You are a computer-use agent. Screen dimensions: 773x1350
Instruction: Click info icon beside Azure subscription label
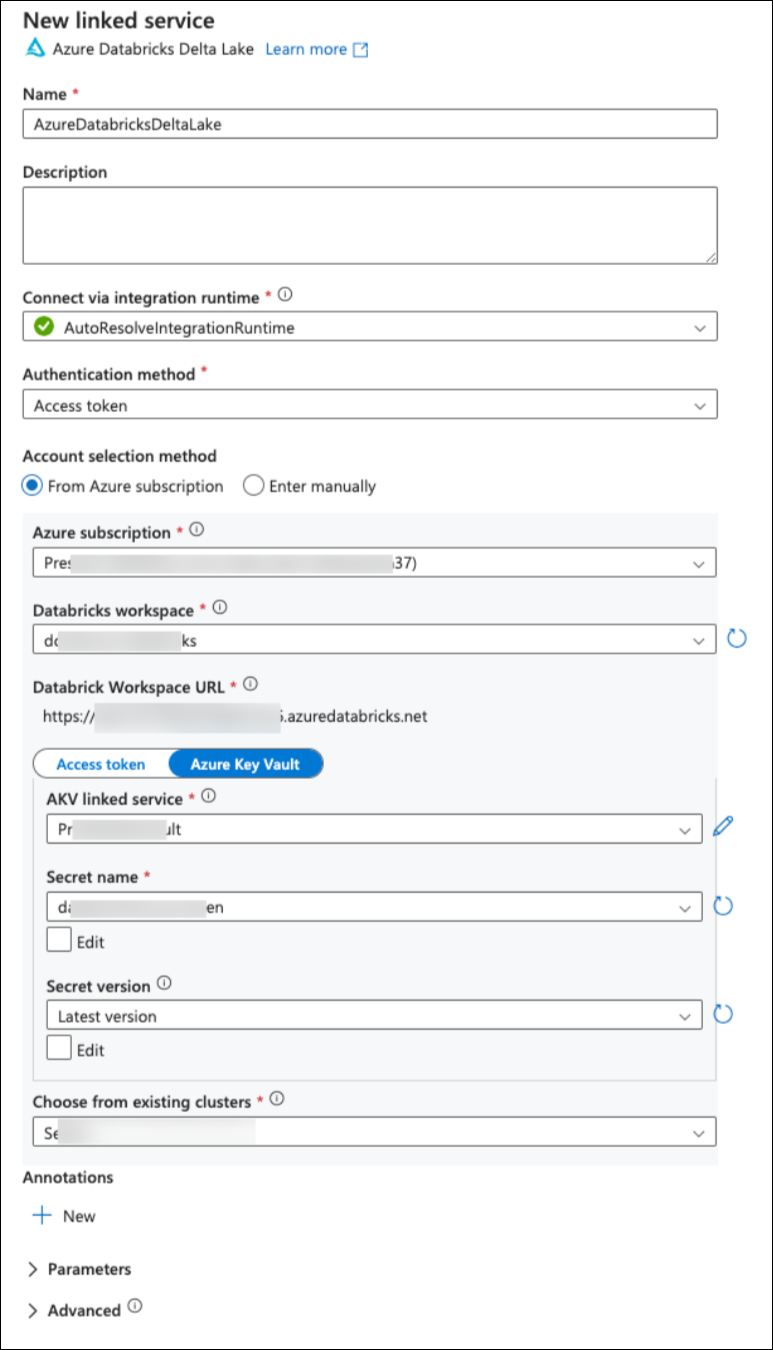[197, 531]
